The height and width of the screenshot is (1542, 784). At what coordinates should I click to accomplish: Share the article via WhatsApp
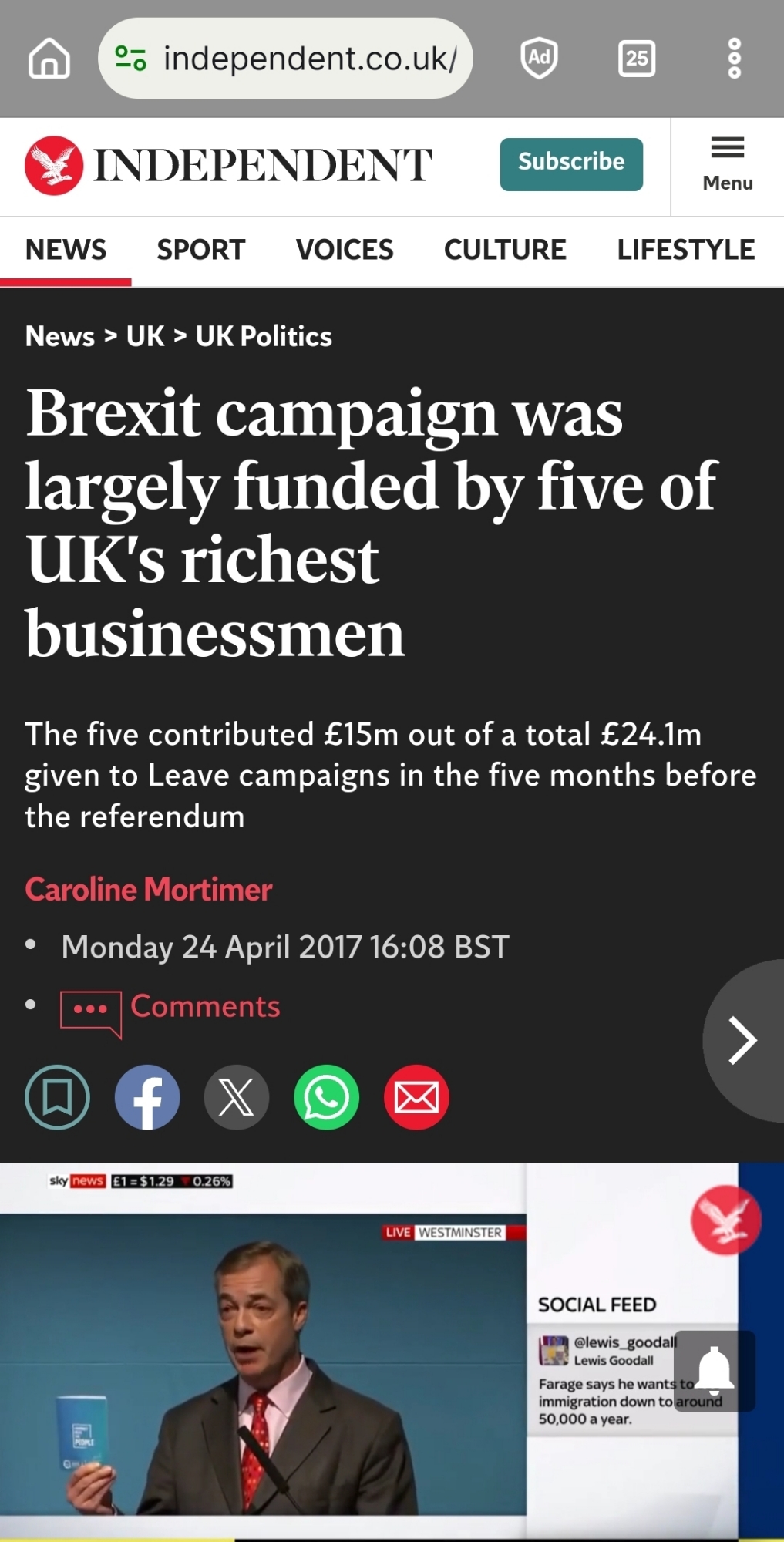pyautogui.click(x=326, y=1097)
